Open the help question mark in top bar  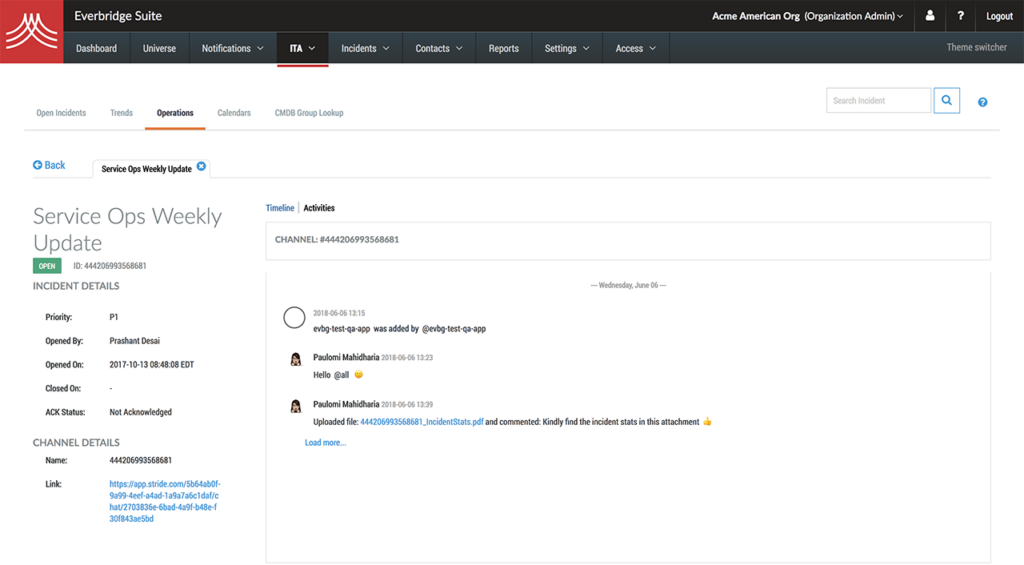coord(960,16)
